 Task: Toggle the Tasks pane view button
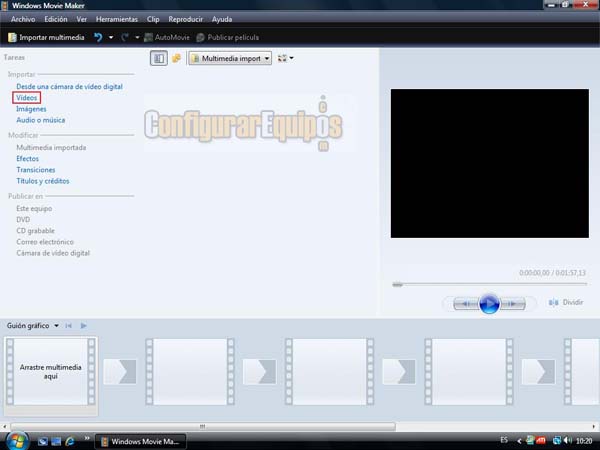(158, 58)
